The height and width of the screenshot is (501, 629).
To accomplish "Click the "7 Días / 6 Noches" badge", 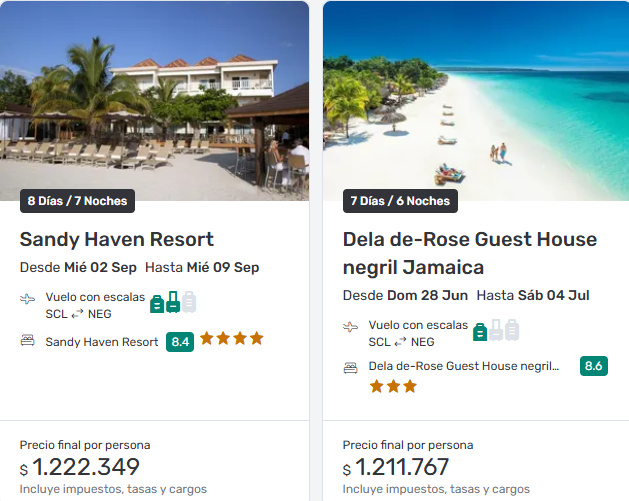I will pos(400,201).
